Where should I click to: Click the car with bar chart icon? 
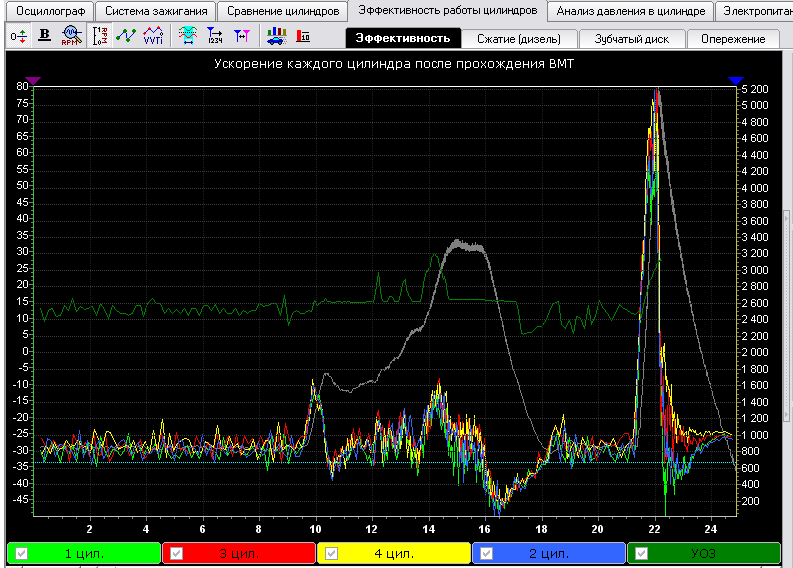click(x=277, y=36)
